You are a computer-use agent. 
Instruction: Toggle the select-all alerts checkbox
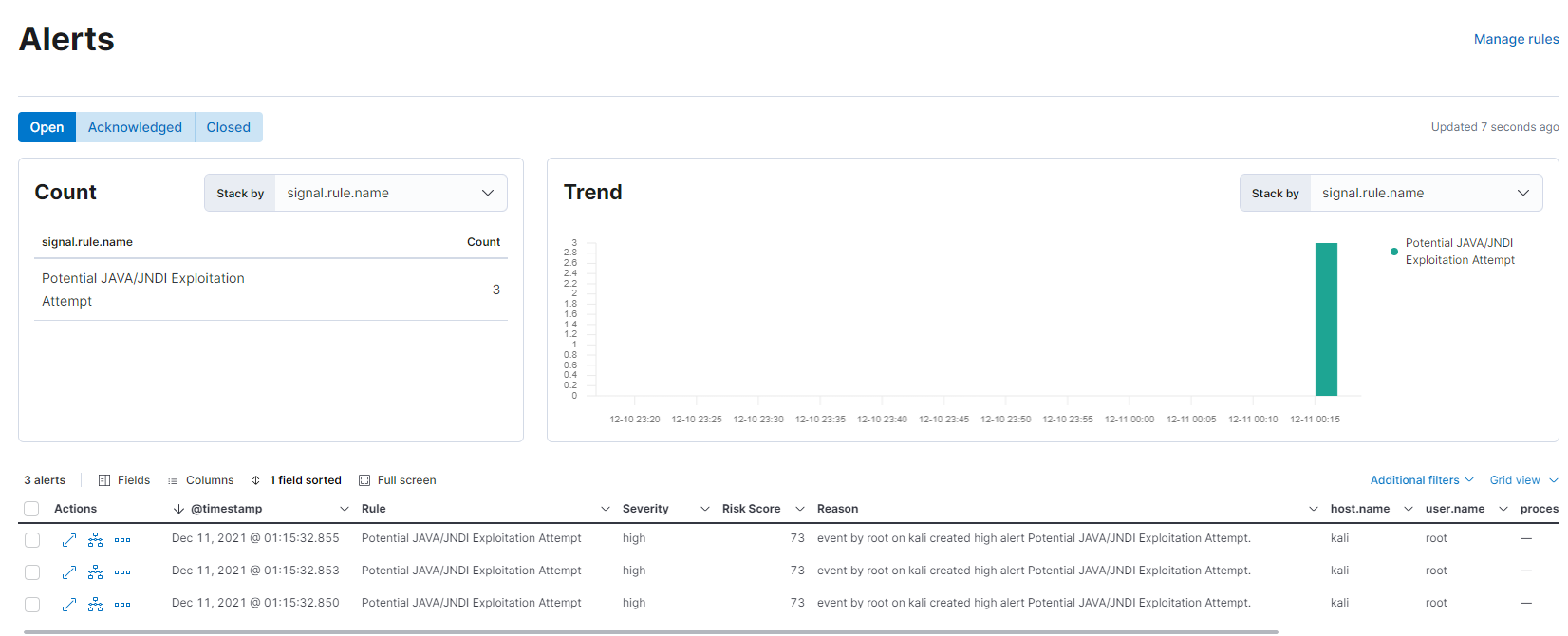[31, 509]
